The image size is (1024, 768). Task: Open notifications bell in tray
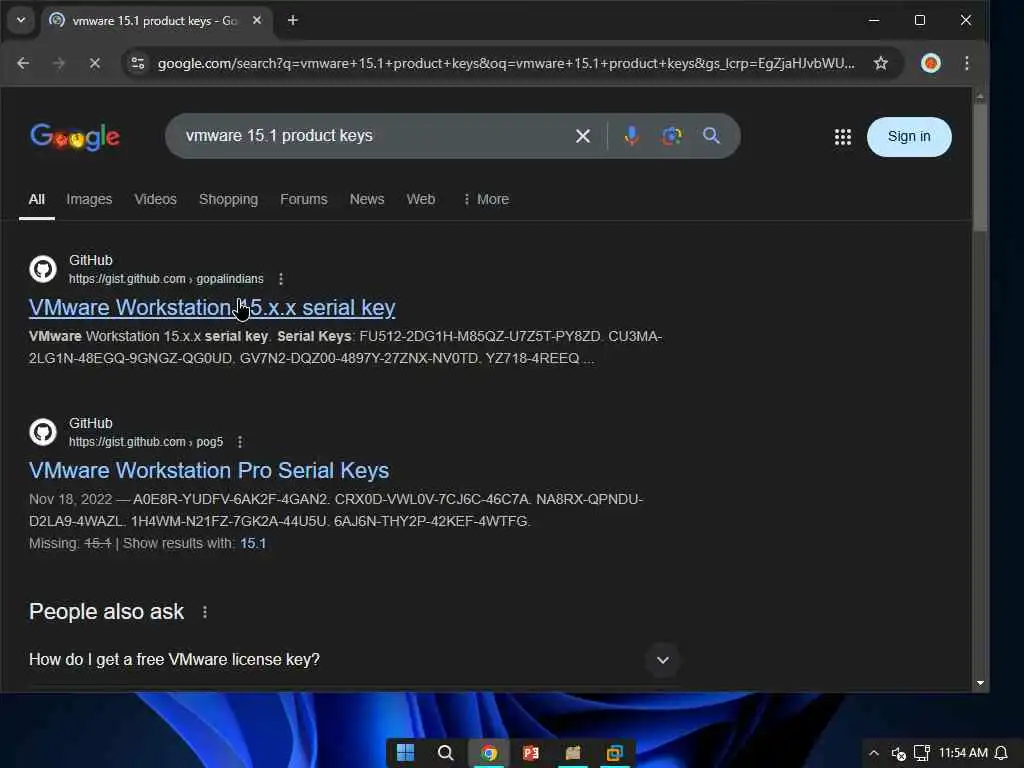pos(1000,753)
